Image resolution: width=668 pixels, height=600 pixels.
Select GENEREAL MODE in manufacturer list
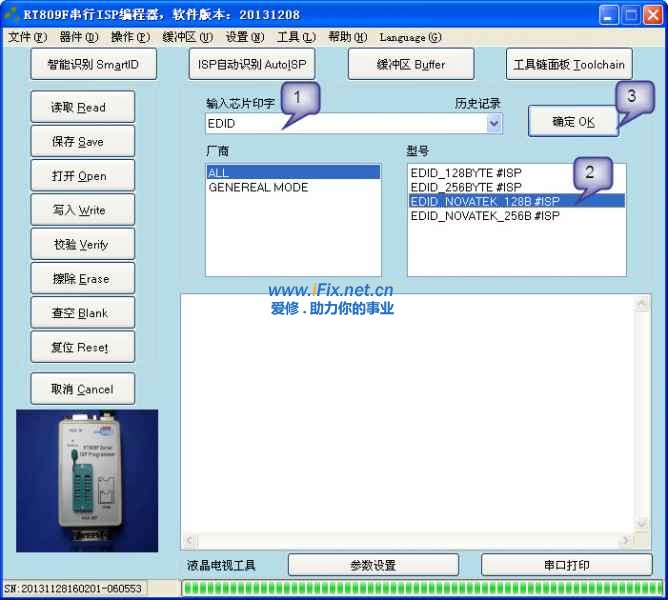(x=258, y=188)
